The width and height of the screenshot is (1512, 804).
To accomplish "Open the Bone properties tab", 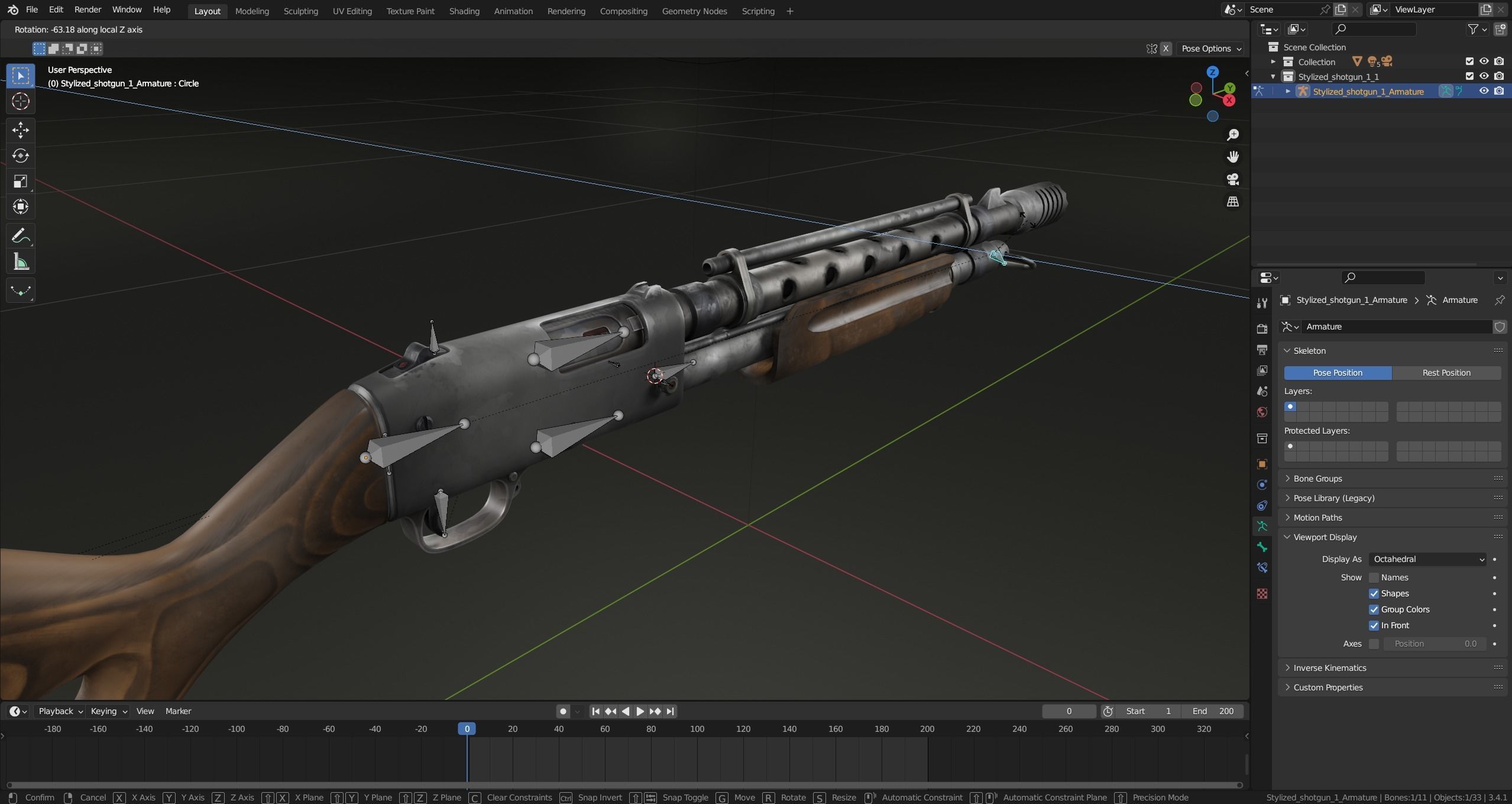I will pyautogui.click(x=1262, y=547).
